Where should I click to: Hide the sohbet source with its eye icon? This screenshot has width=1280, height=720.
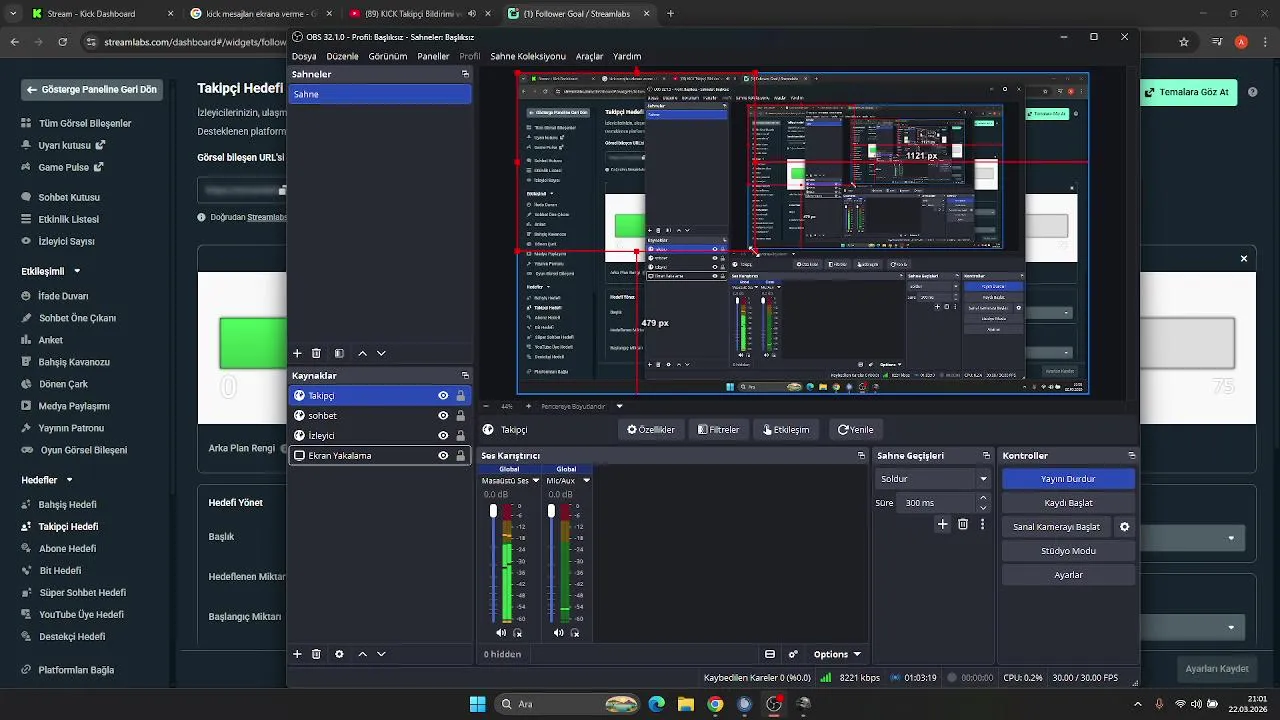tap(443, 416)
